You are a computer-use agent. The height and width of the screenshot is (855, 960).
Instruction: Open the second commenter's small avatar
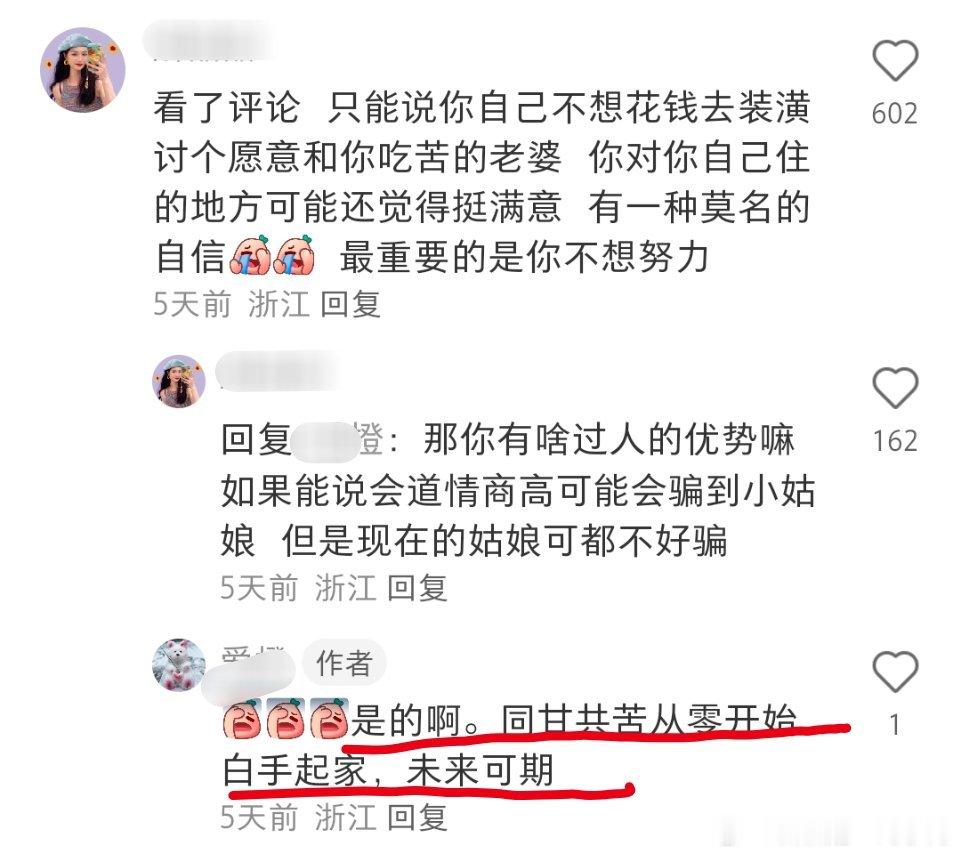(x=179, y=381)
